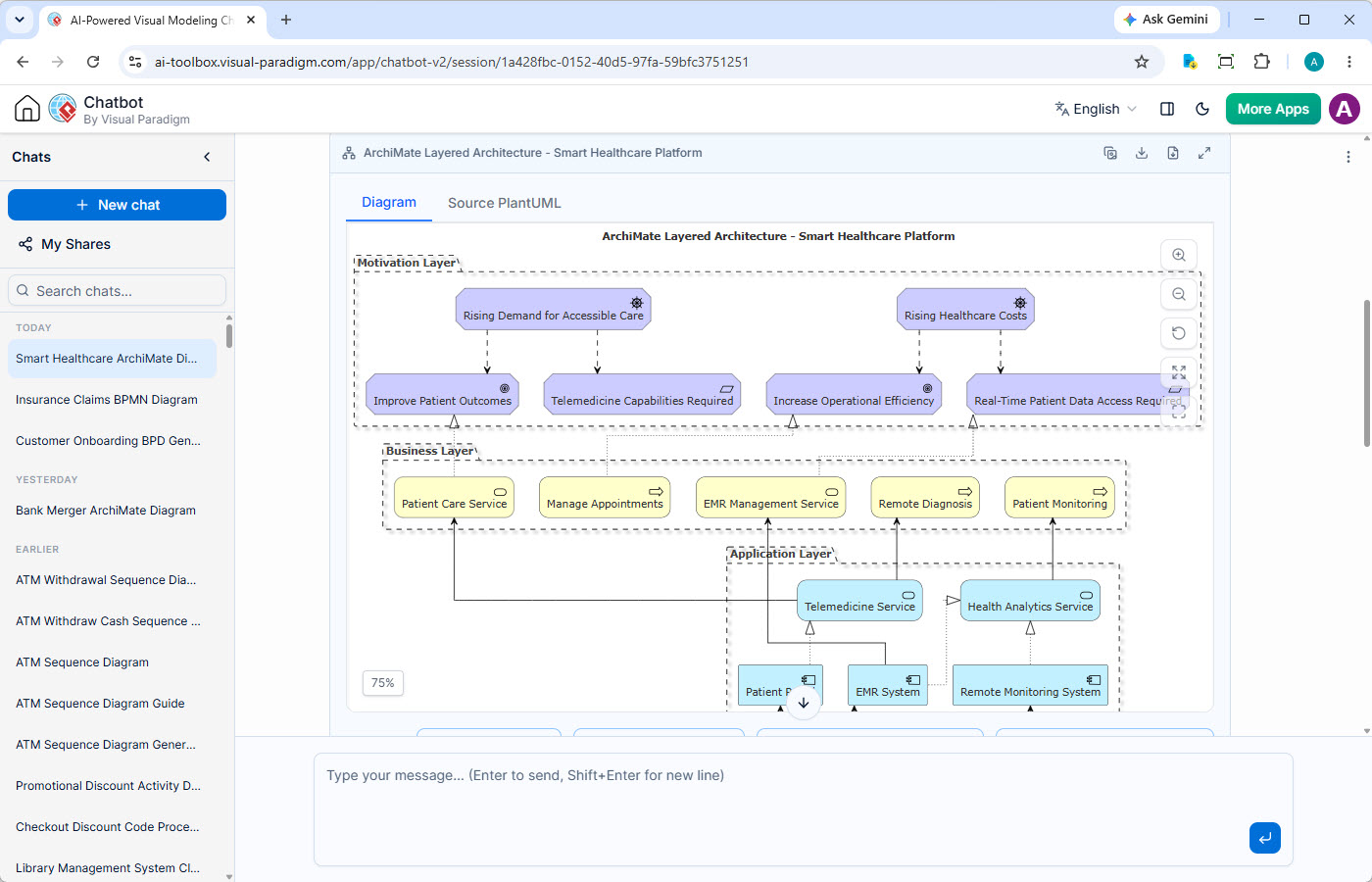This screenshot has height=882, width=1372.
Task: Bookmark this page with star icon
Action: (1142, 62)
